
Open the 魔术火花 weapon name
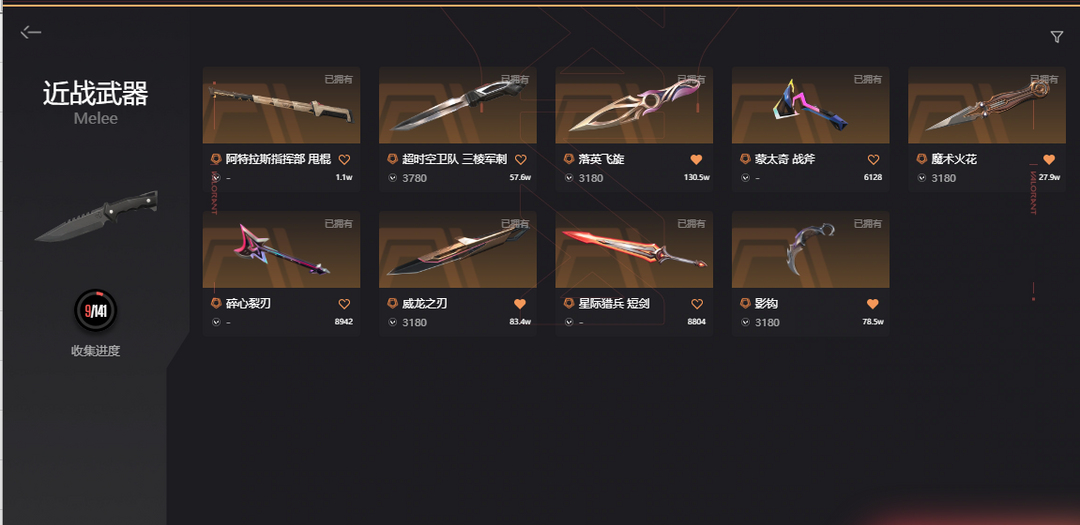click(954, 159)
